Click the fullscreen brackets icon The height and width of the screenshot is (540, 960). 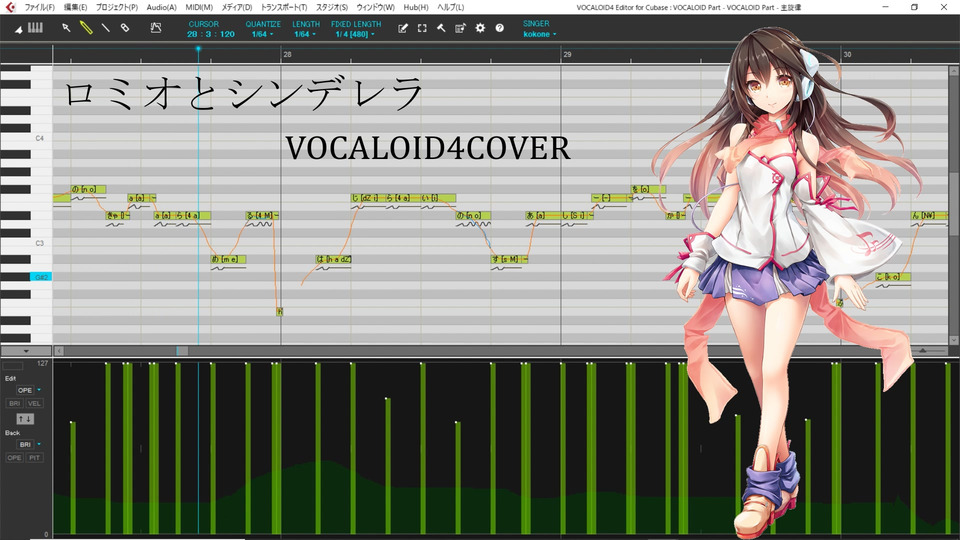click(422, 28)
